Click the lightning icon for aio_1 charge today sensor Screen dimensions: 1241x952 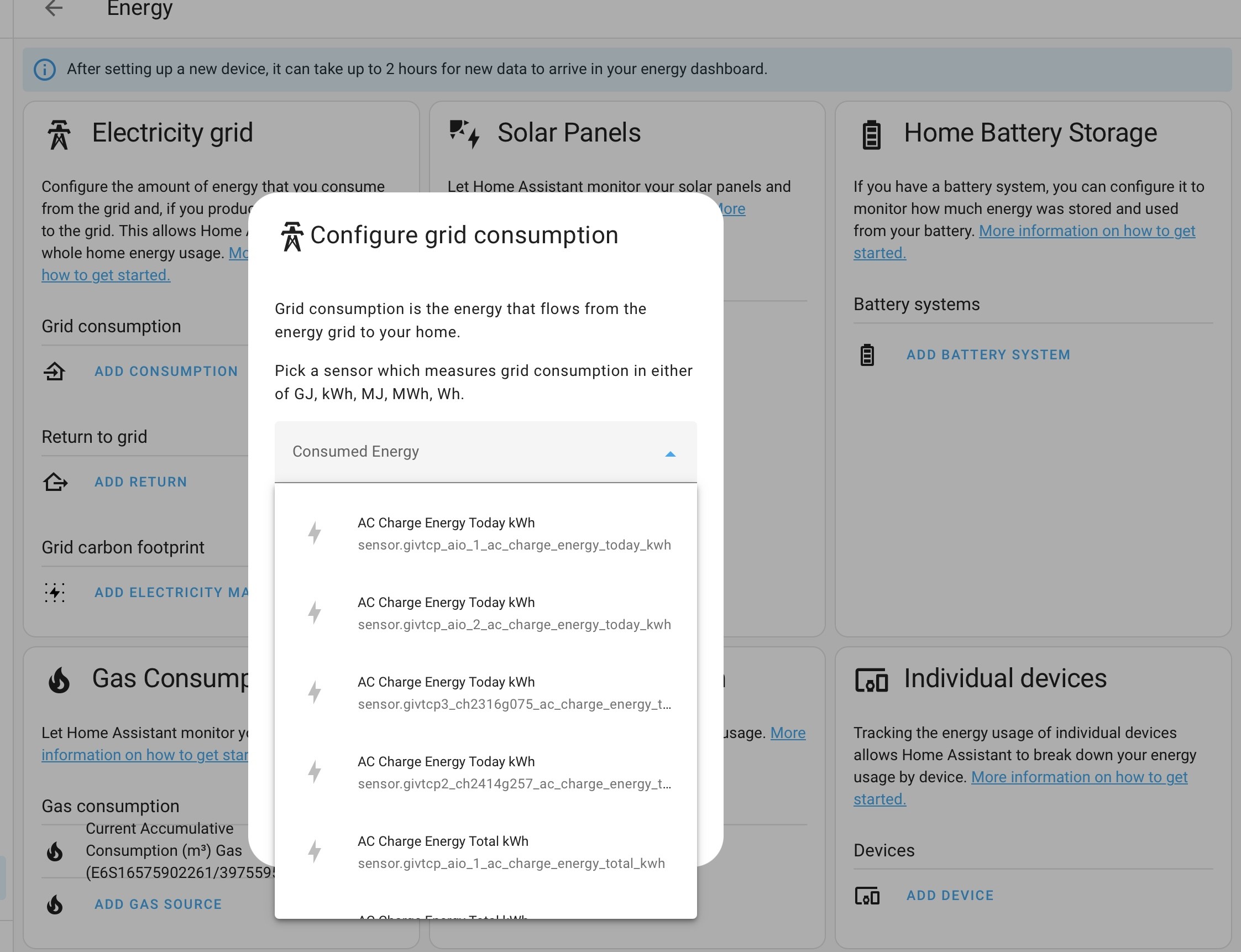(x=315, y=533)
